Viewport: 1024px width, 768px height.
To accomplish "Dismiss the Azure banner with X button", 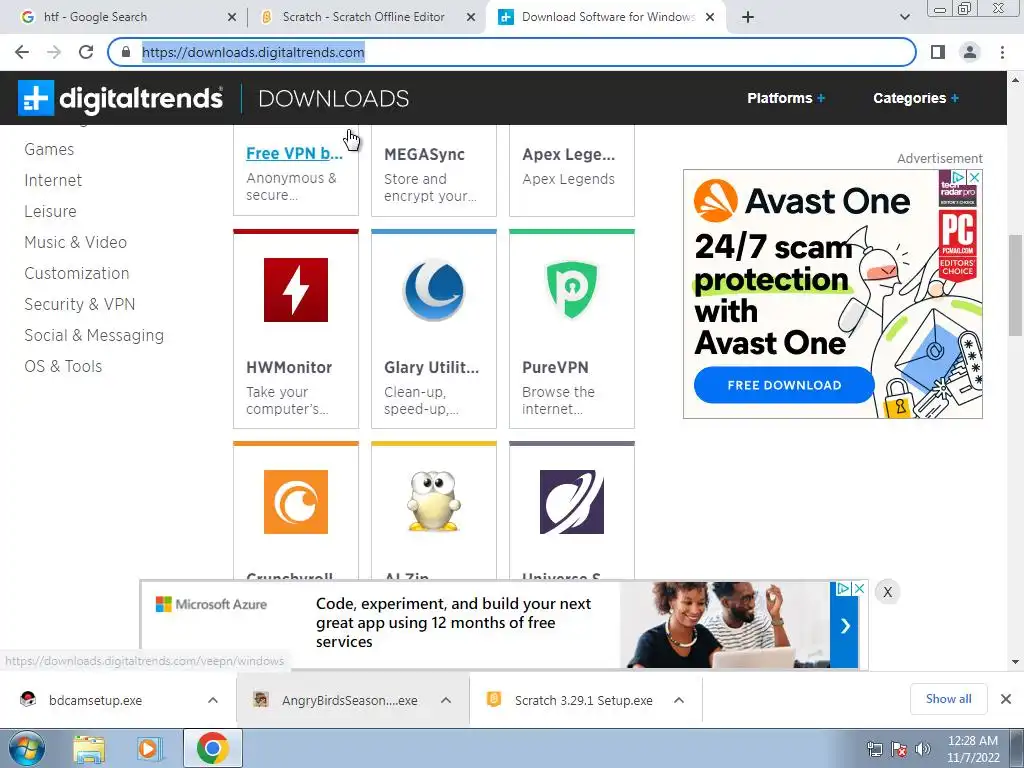I will coord(888,592).
